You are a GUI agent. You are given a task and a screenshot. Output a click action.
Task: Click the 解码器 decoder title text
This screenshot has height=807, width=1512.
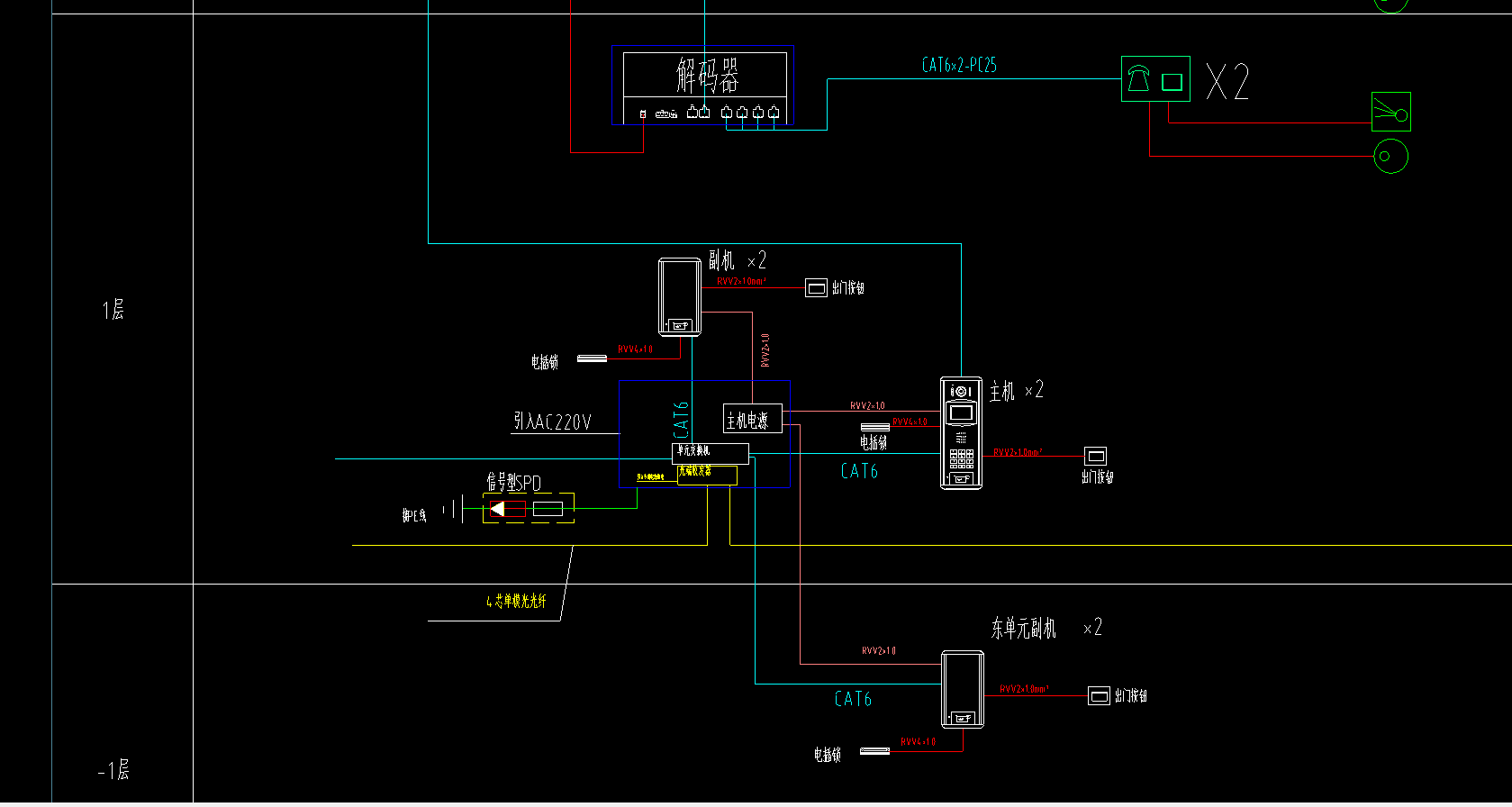(x=708, y=76)
